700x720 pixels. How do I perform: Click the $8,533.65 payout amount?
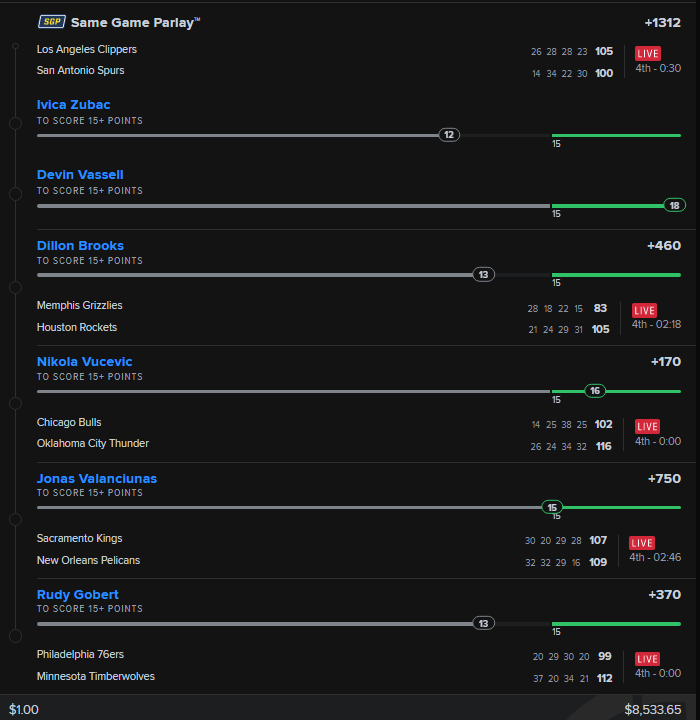[x=653, y=709]
